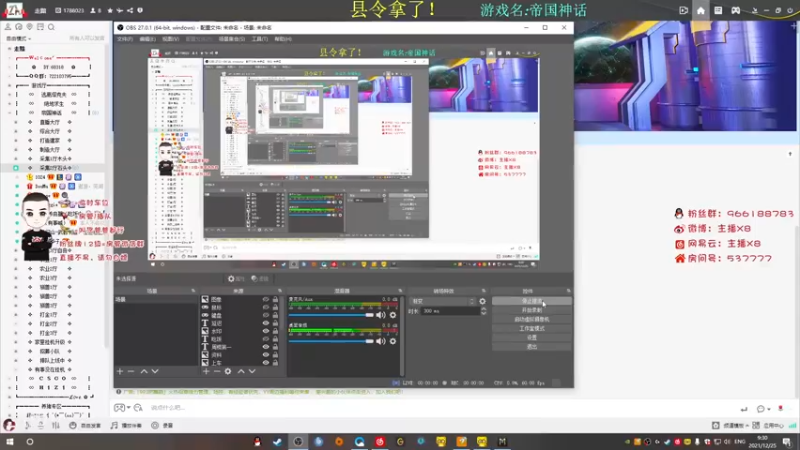Move the scene down with arrow
800x450 pixels.
tap(155, 371)
